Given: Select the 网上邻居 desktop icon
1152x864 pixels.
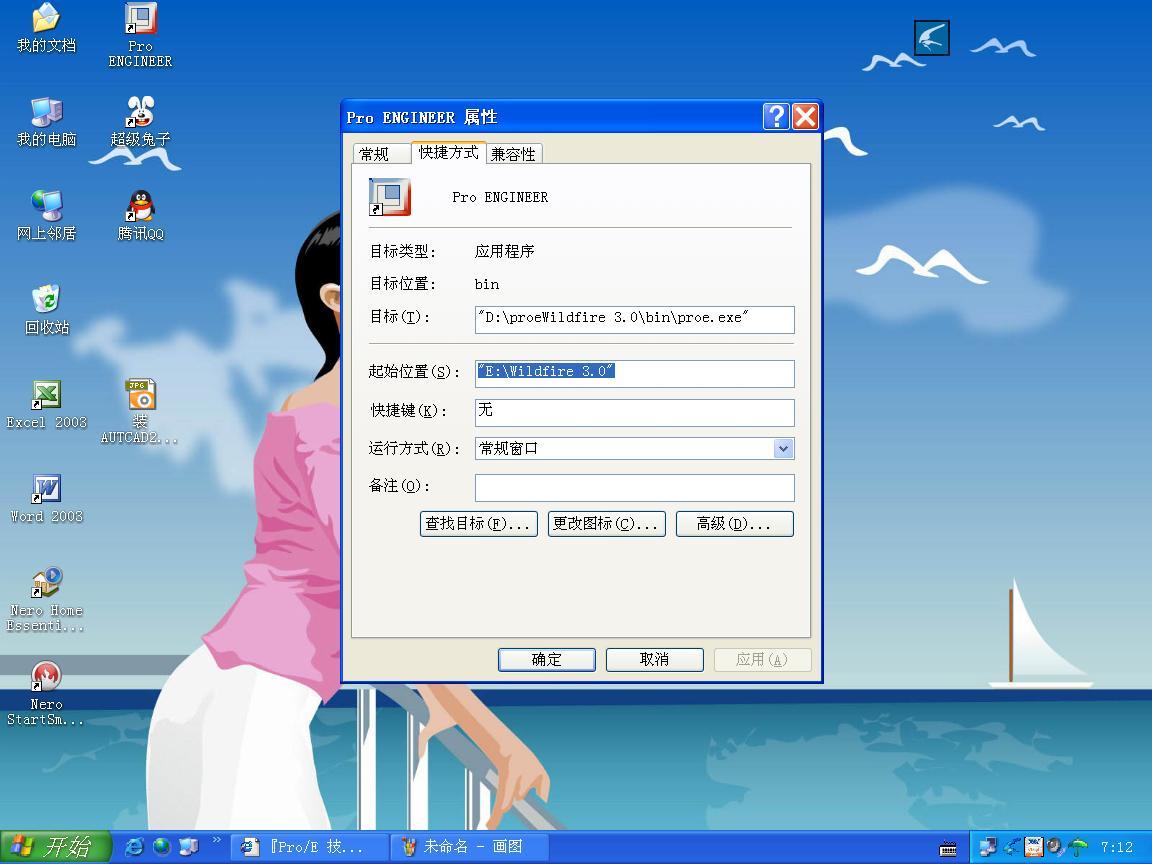Looking at the screenshot, I should (46, 216).
